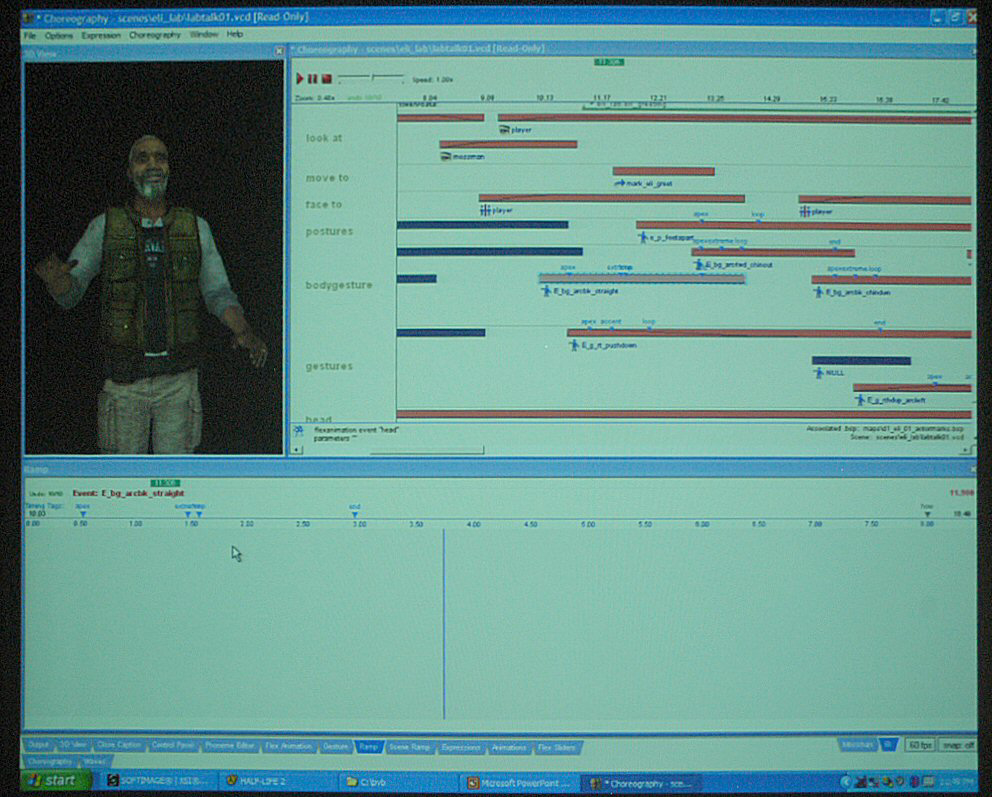Switch to the Phoneme Editor tab
The height and width of the screenshot is (797, 992).
click(x=230, y=746)
